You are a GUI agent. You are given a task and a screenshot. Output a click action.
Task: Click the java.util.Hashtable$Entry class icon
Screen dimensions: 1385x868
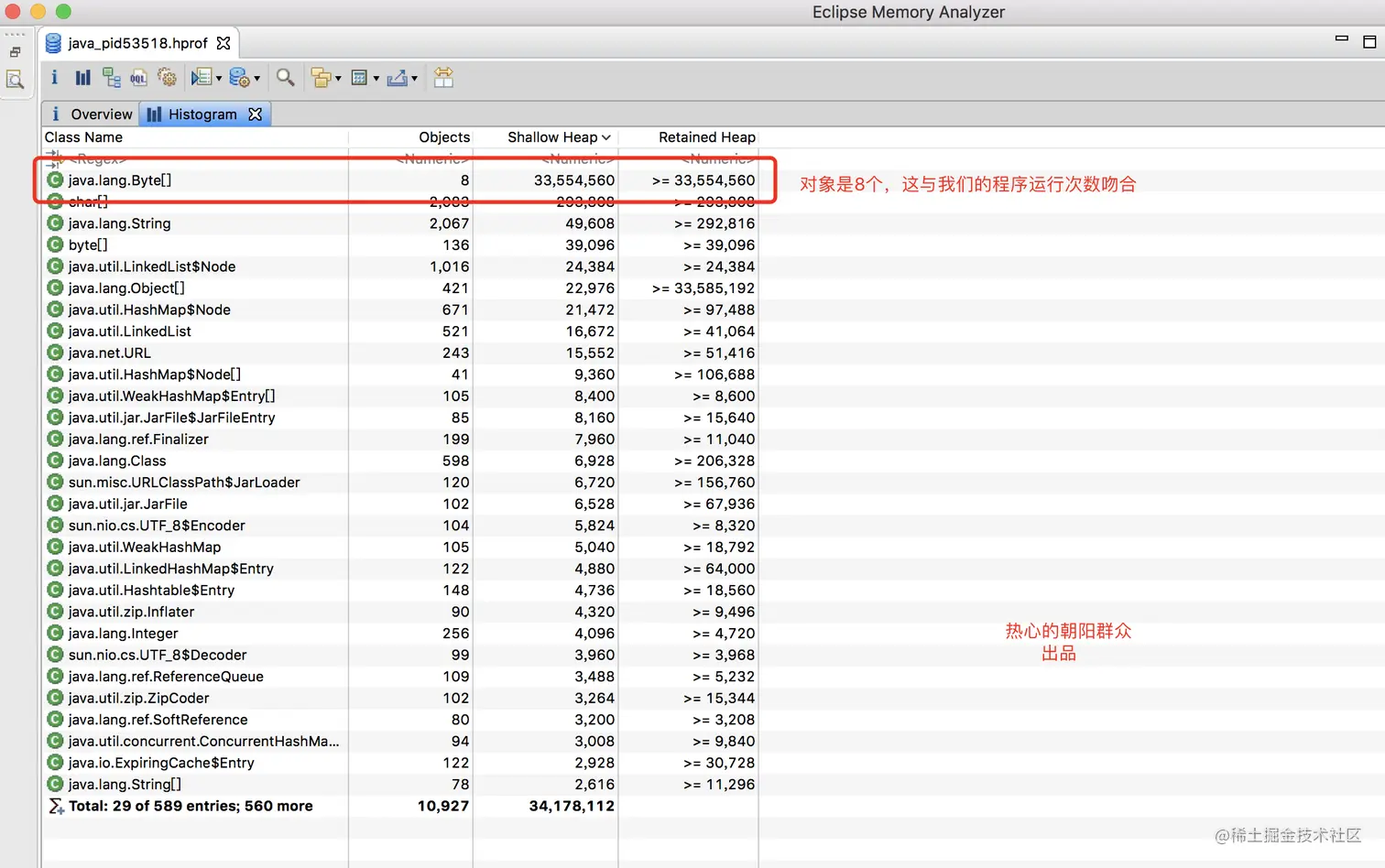(x=56, y=590)
